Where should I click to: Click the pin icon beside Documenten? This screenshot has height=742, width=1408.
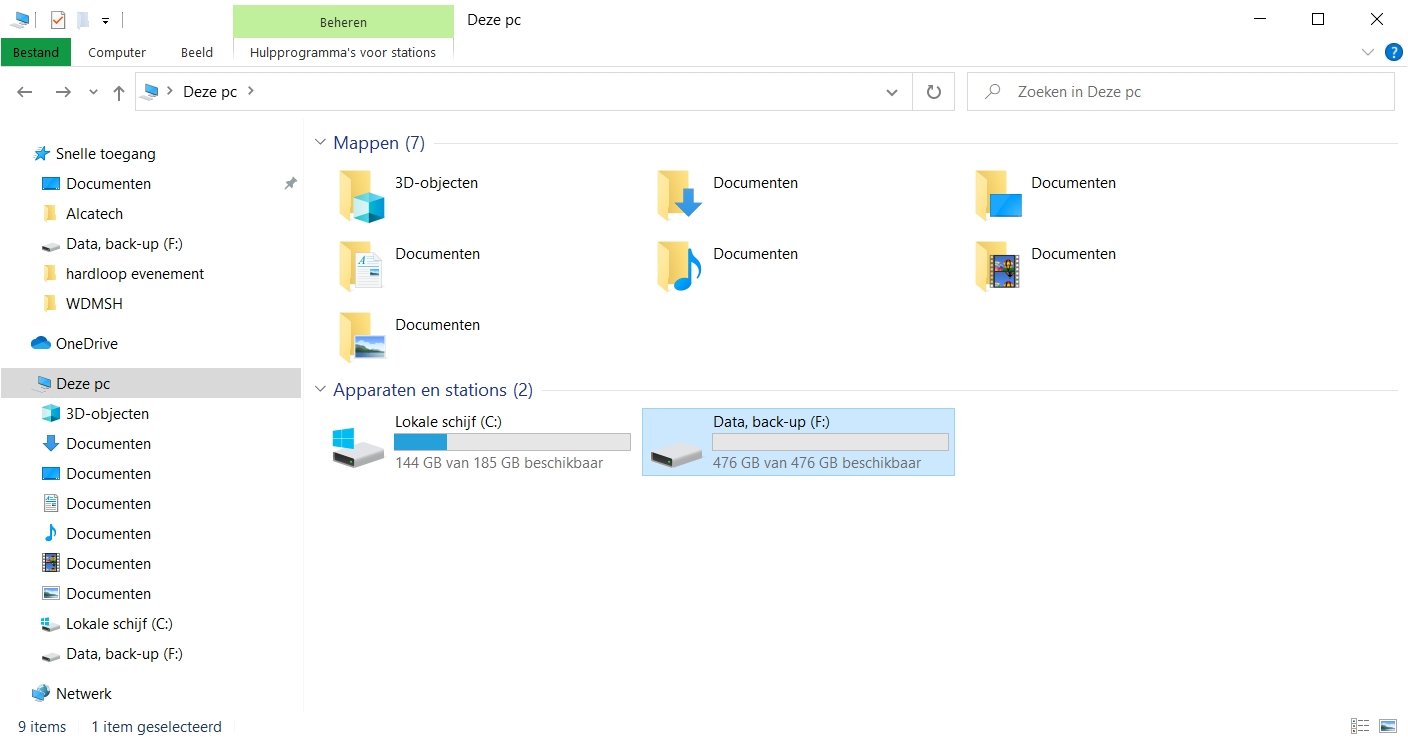290,184
